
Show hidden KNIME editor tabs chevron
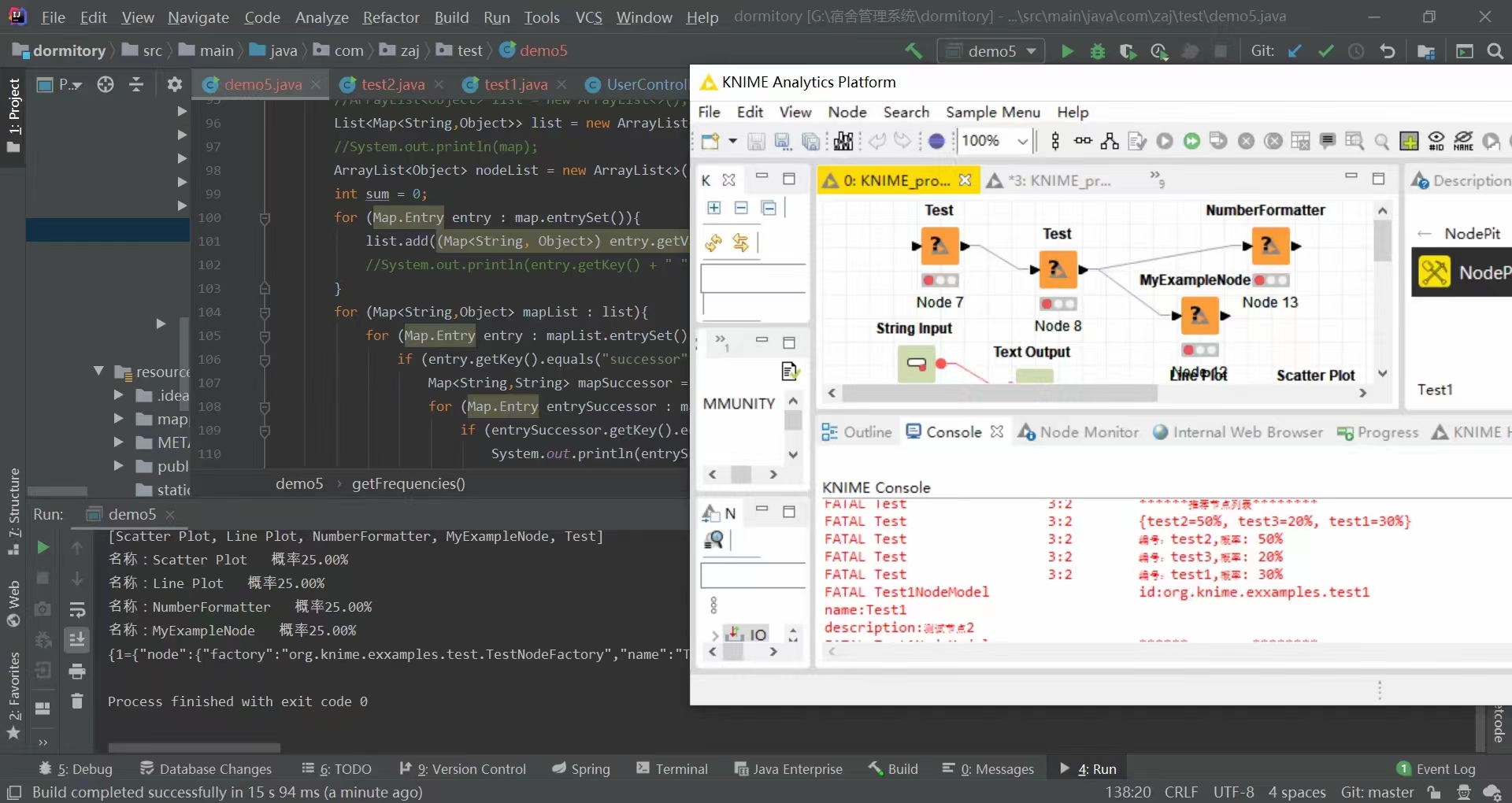click(1156, 178)
